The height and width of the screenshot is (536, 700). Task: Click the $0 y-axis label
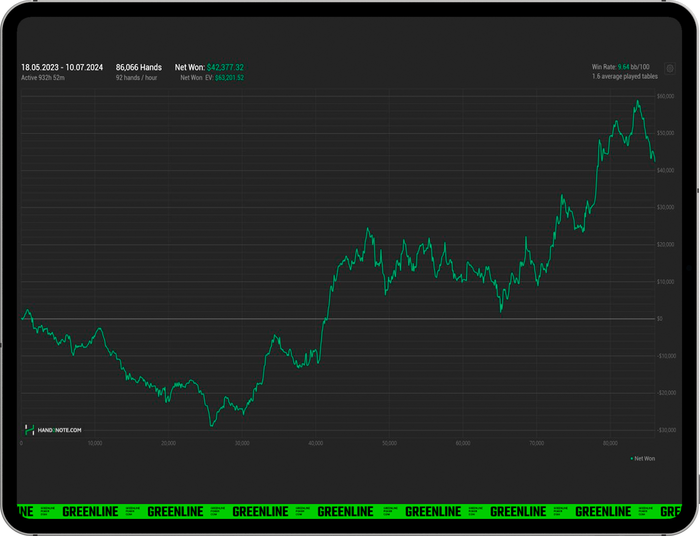click(659, 319)
